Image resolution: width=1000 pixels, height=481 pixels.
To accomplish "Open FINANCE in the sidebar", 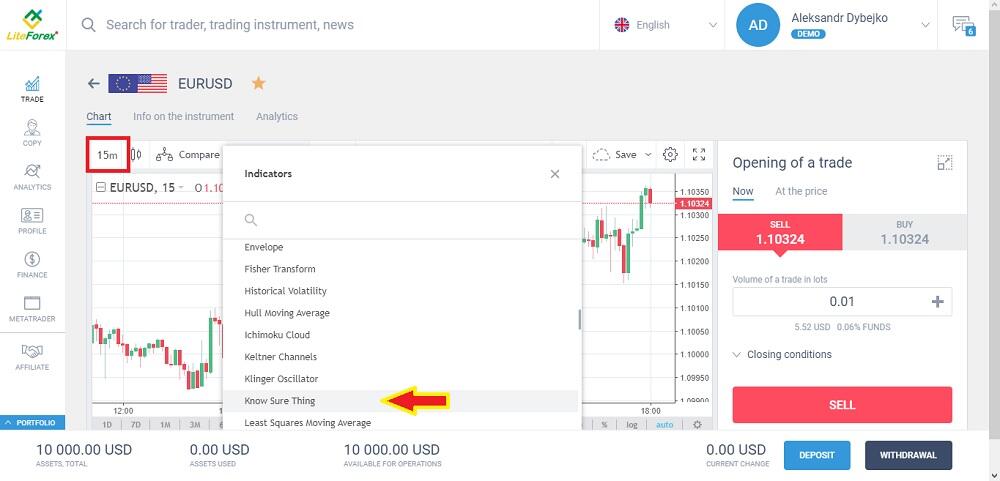I will (x=32, y=265).
